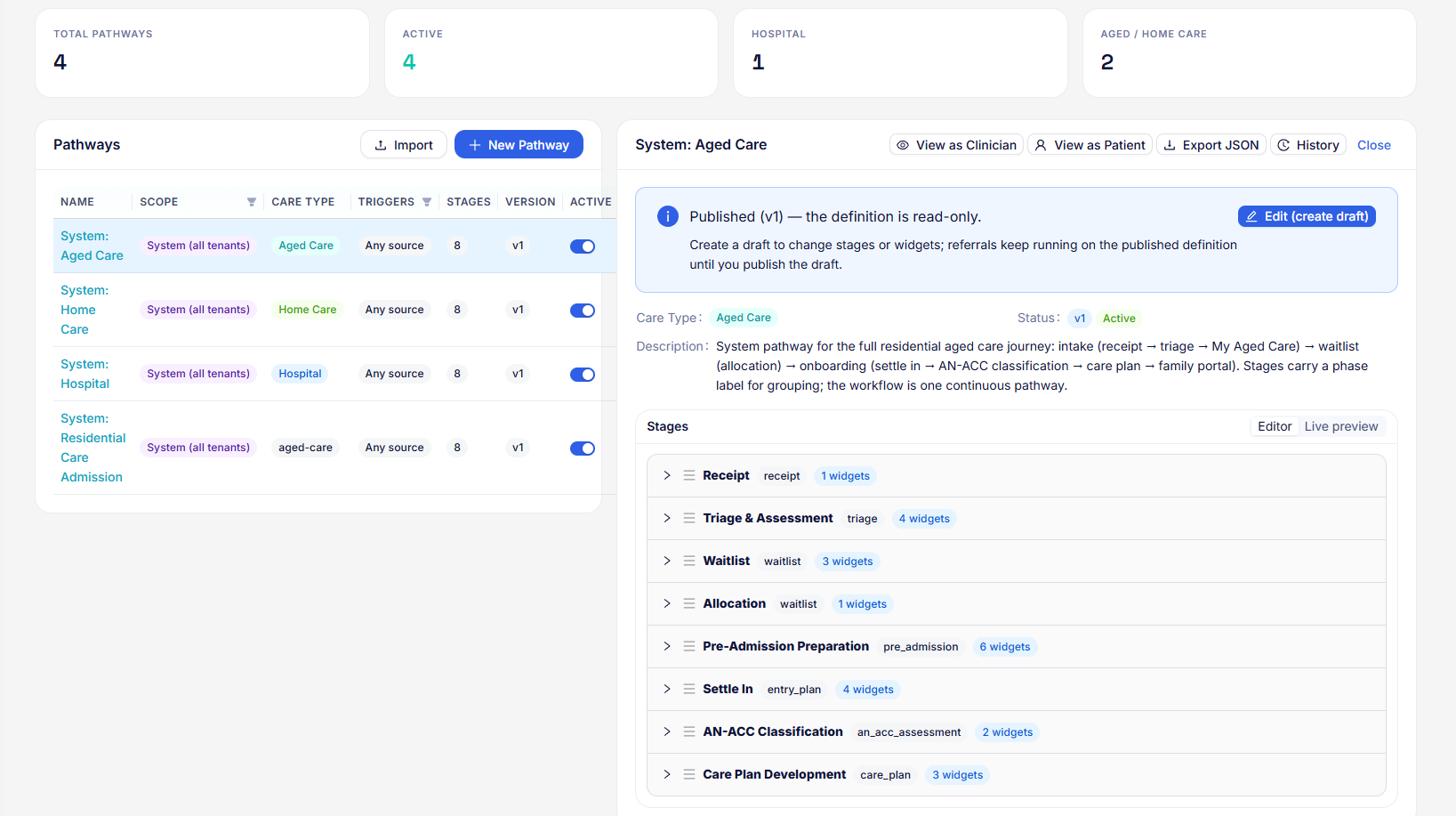
Task: Click the Hospital care type tag
Action: [300, 374]
